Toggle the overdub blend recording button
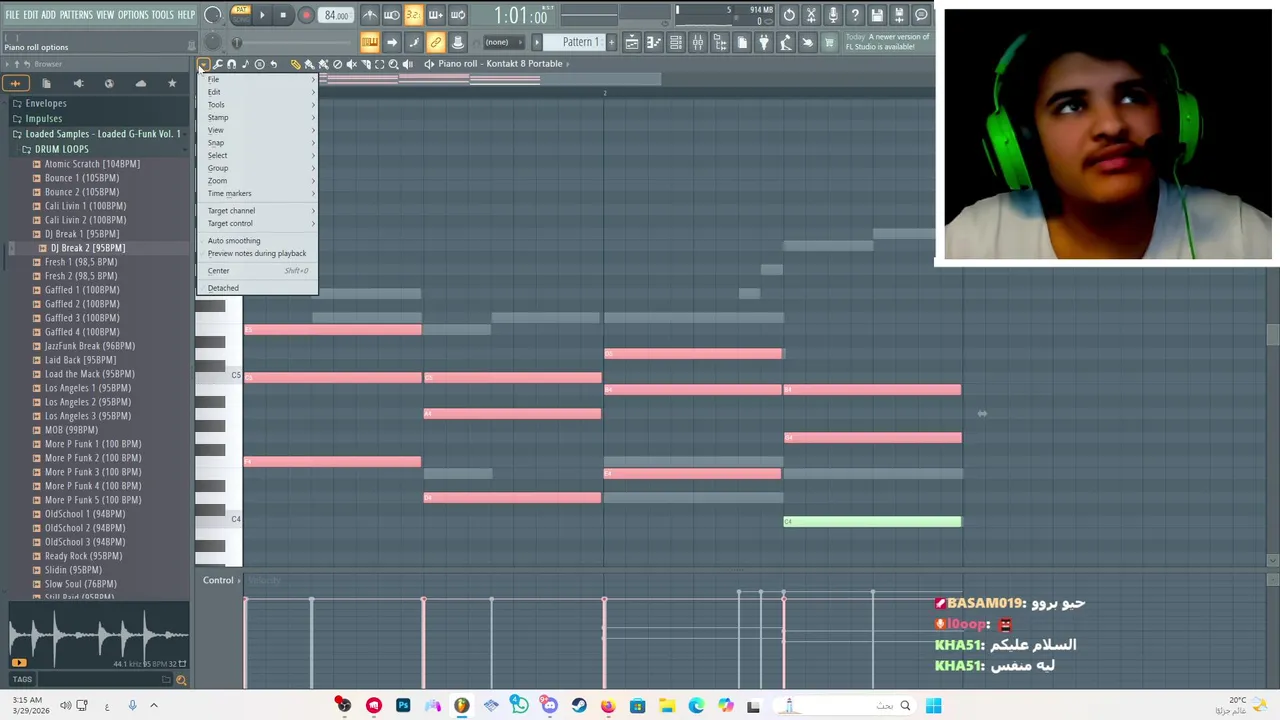The height and width of the screenshot is (720, 1280). click(435, 15)
